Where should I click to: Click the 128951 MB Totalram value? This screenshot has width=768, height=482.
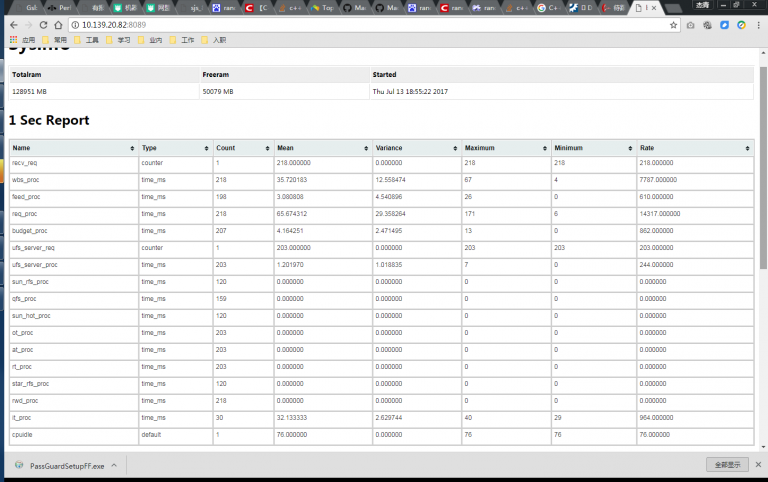coord(29,92)
